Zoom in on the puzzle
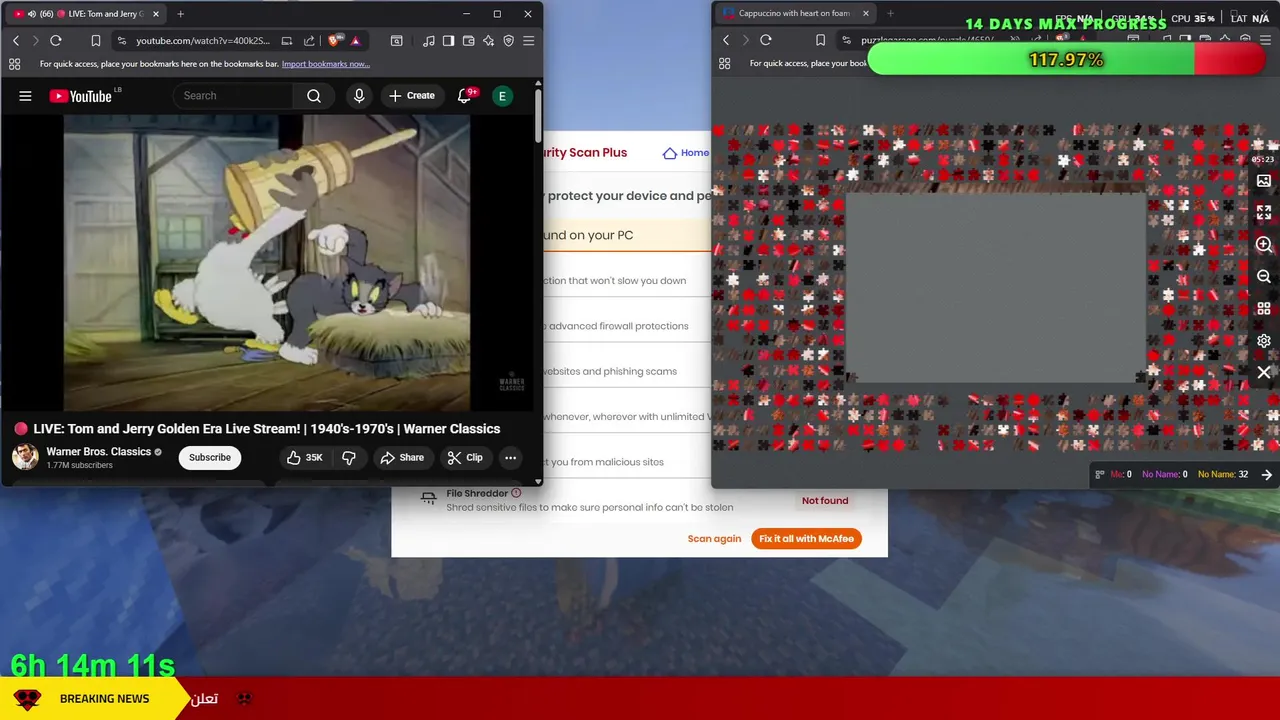Screen dimensions: 1280x720 (1264, 245)
